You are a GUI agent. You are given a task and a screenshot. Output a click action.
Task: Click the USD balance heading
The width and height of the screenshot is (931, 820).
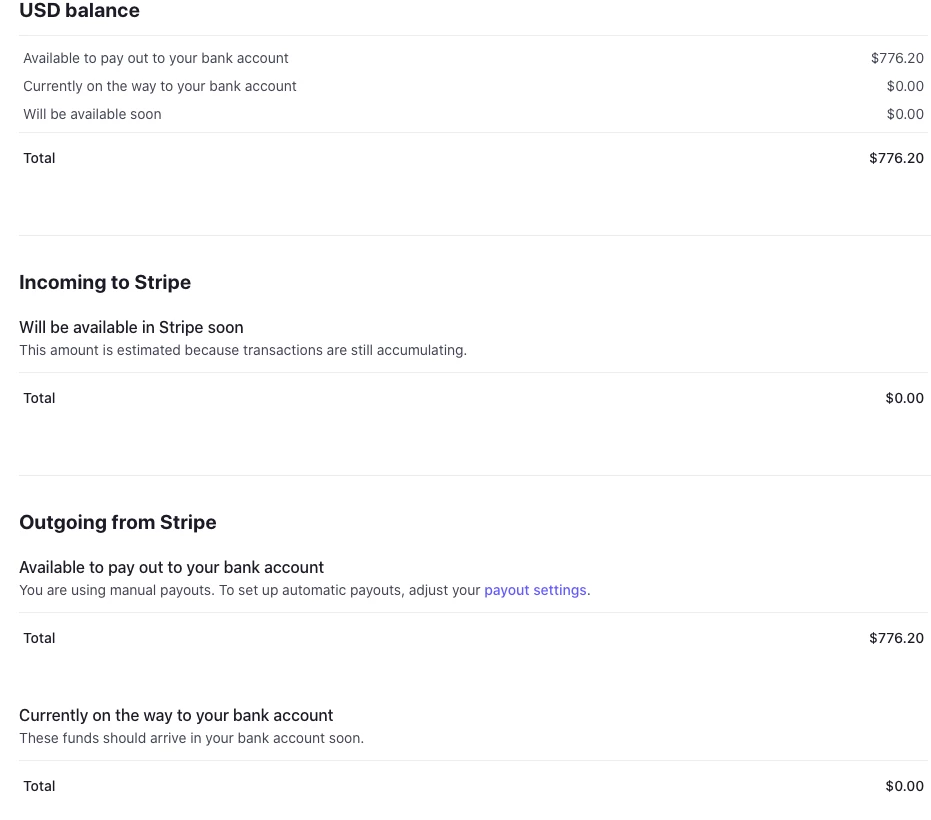pos(79,11)
